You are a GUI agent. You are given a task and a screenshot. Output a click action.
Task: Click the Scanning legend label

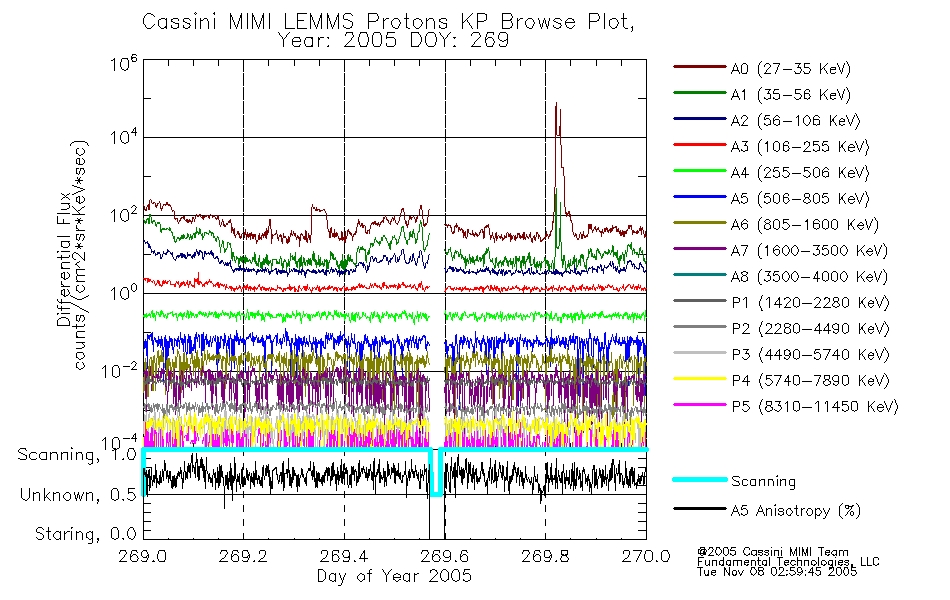763,482
